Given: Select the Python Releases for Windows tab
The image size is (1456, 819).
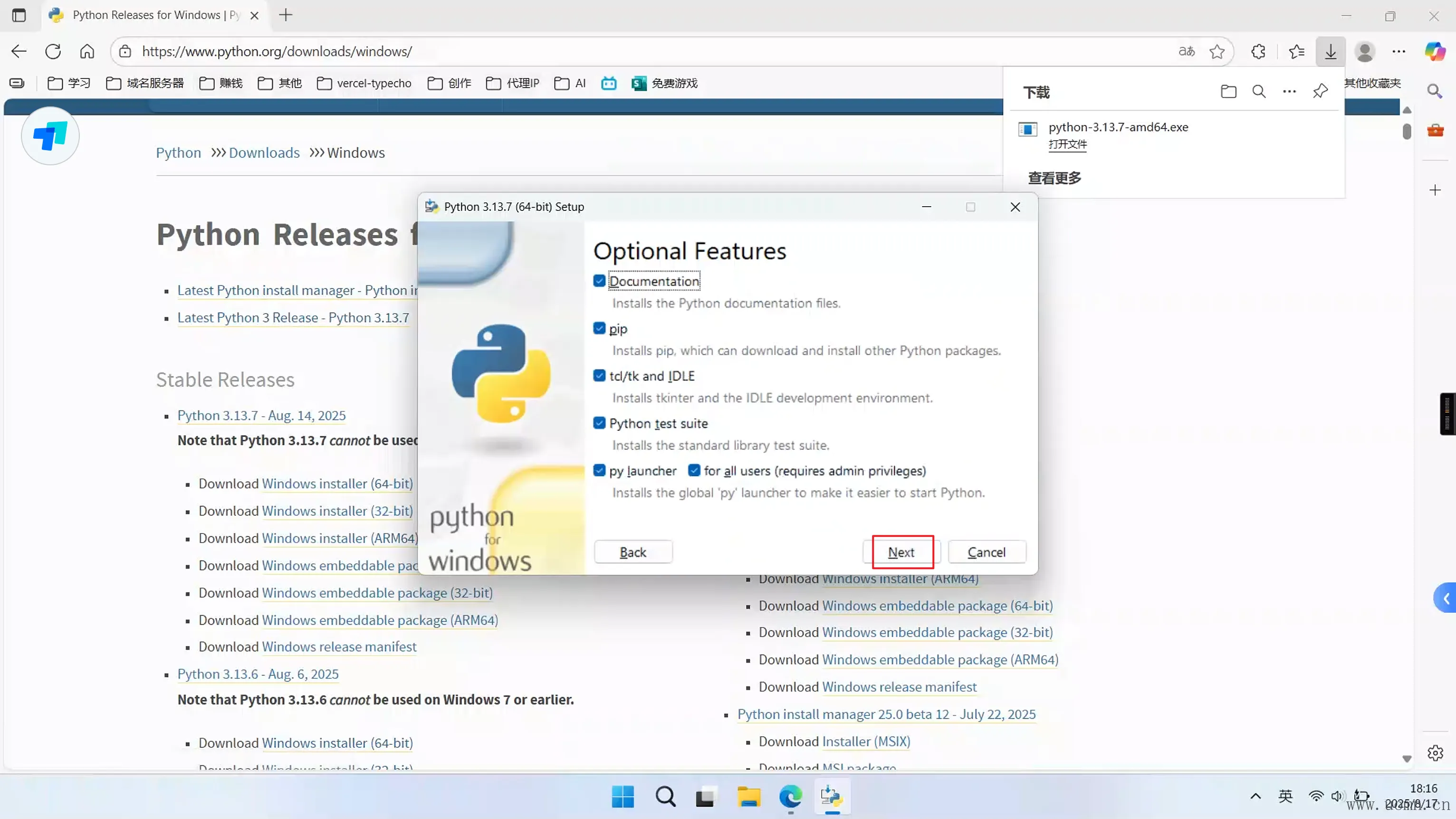Looking at the screenshot, I should pyautogui.click(x=147, y=15).
